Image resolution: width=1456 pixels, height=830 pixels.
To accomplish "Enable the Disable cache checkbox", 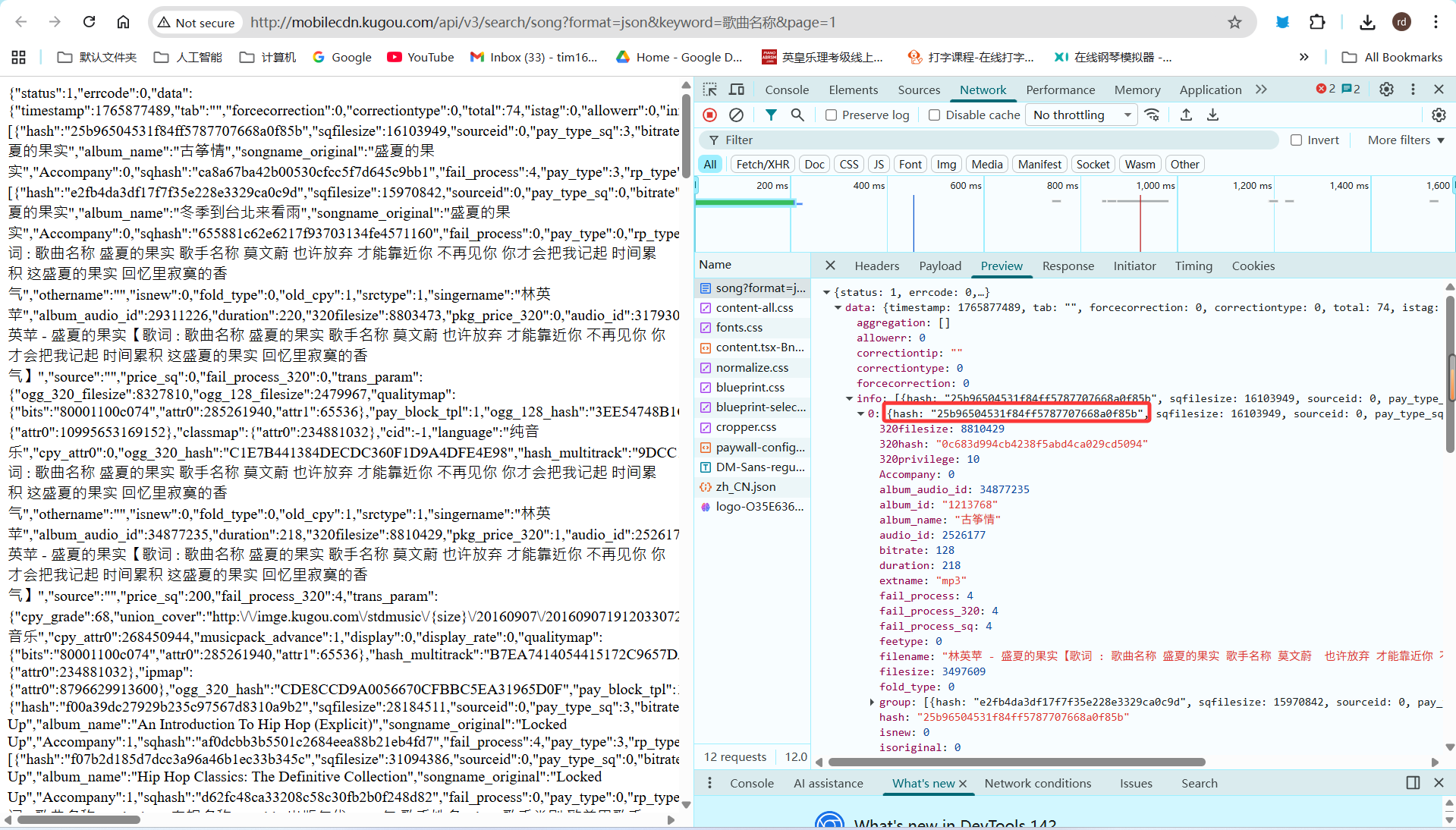I will [x=935, y=115].
